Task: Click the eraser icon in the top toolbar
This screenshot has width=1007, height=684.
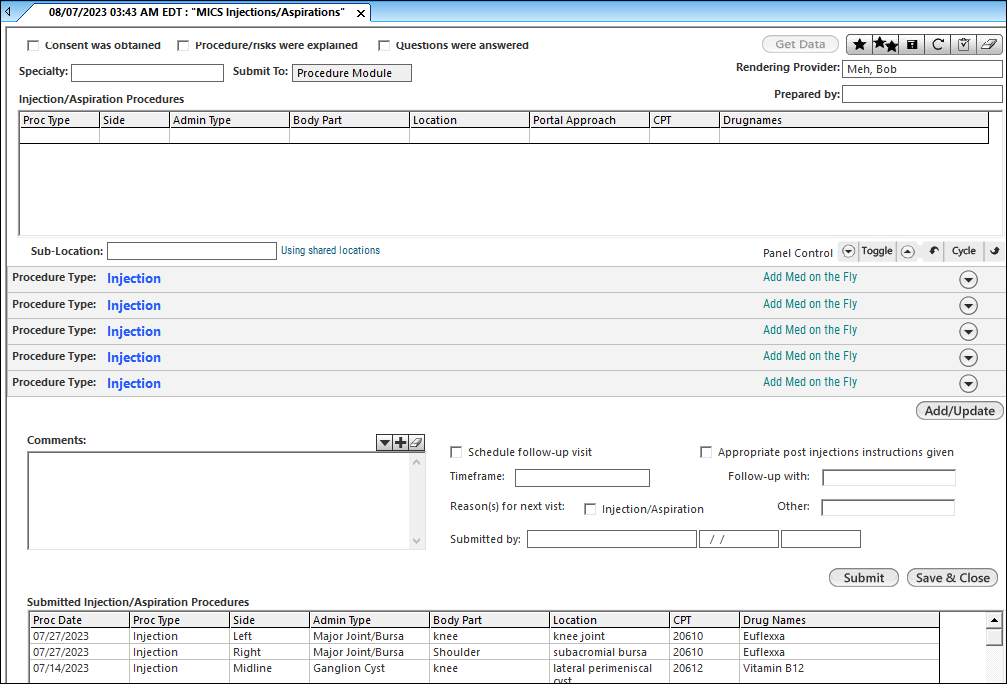Action: point(990,44)
